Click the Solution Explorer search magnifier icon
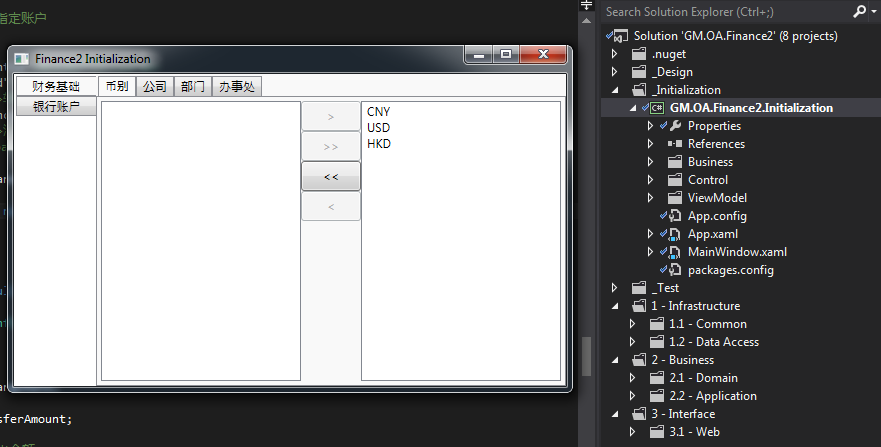This screenshot has height=447, width=881. coord(859,12)
